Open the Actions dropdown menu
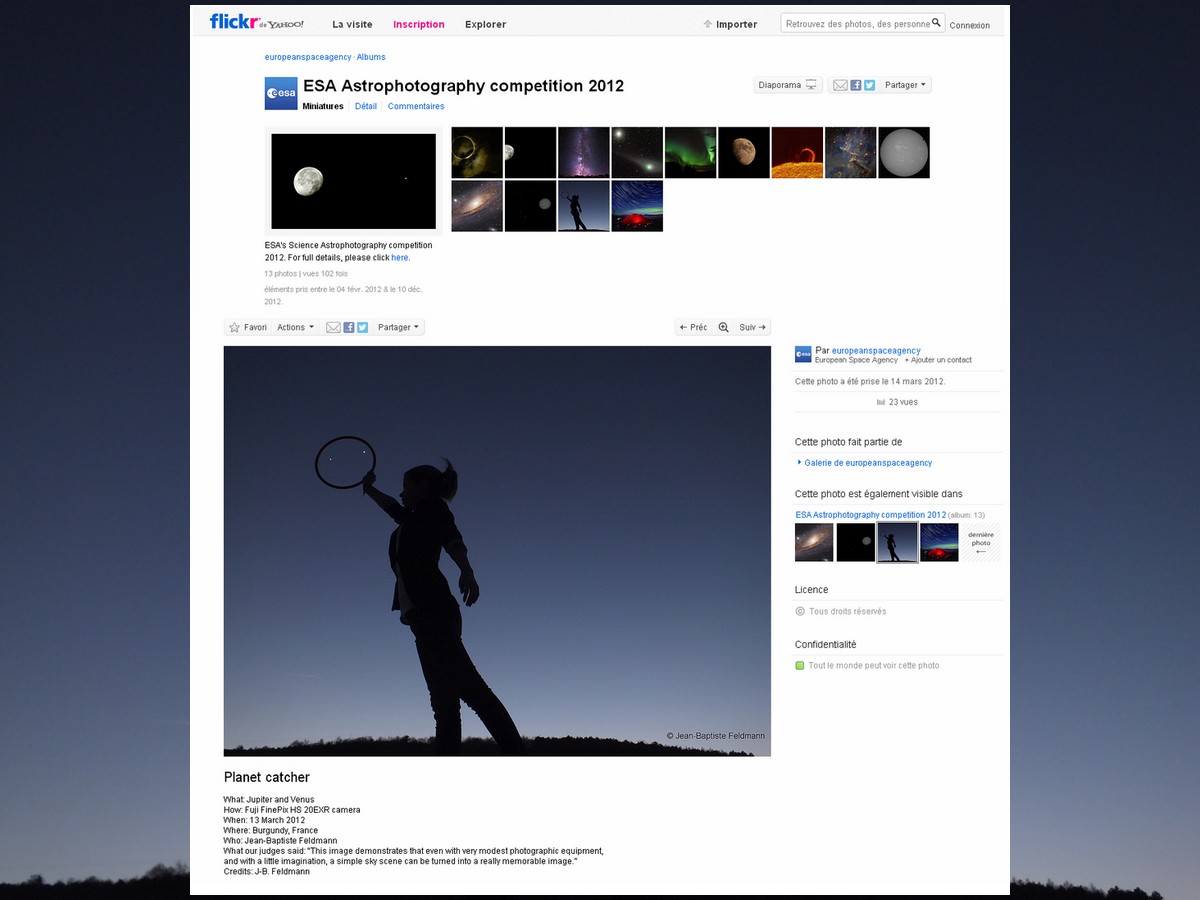Viewport: 1200px width, 900px height. (x=295, y=327)
